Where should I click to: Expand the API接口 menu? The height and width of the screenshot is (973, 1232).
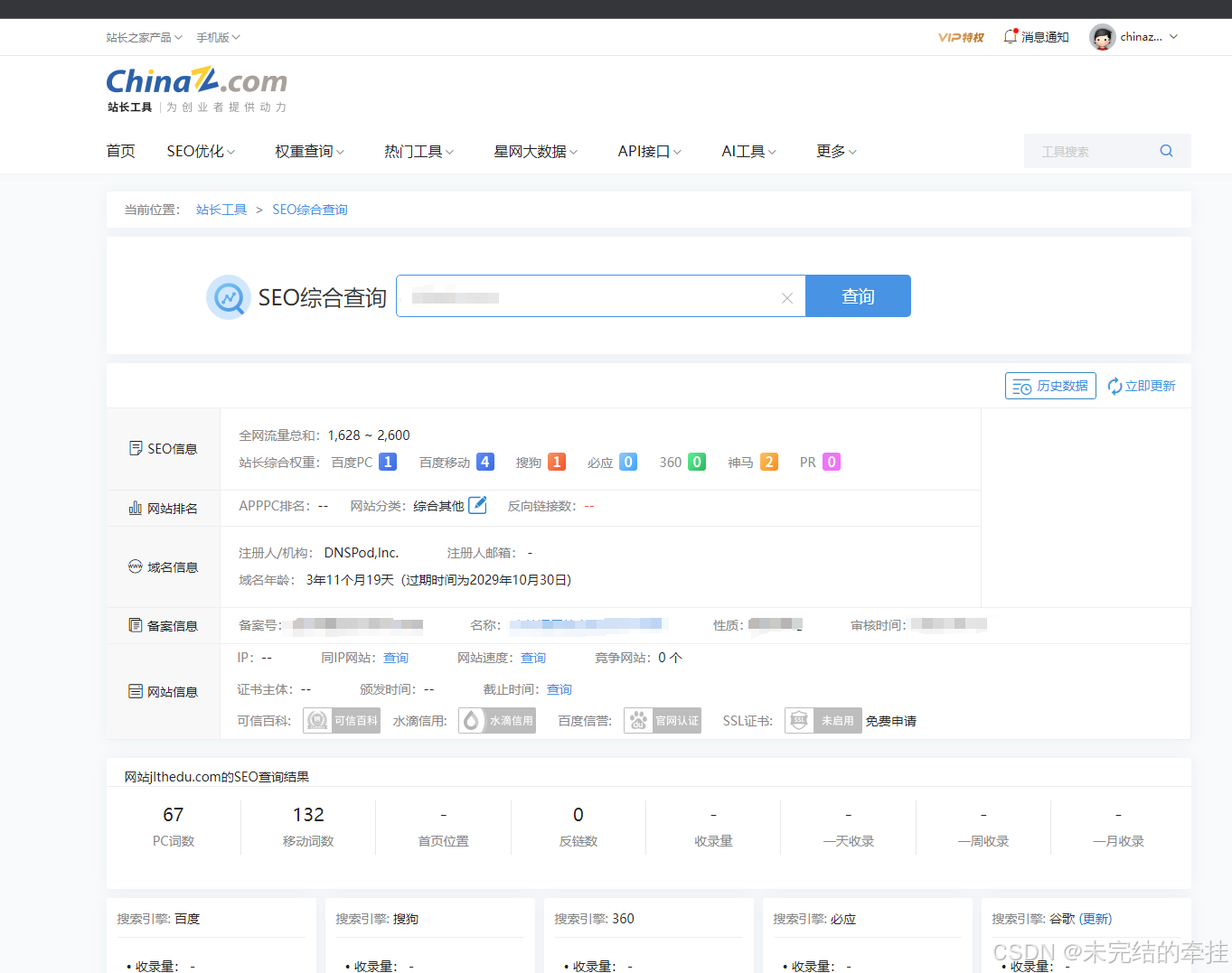[649, 151]
